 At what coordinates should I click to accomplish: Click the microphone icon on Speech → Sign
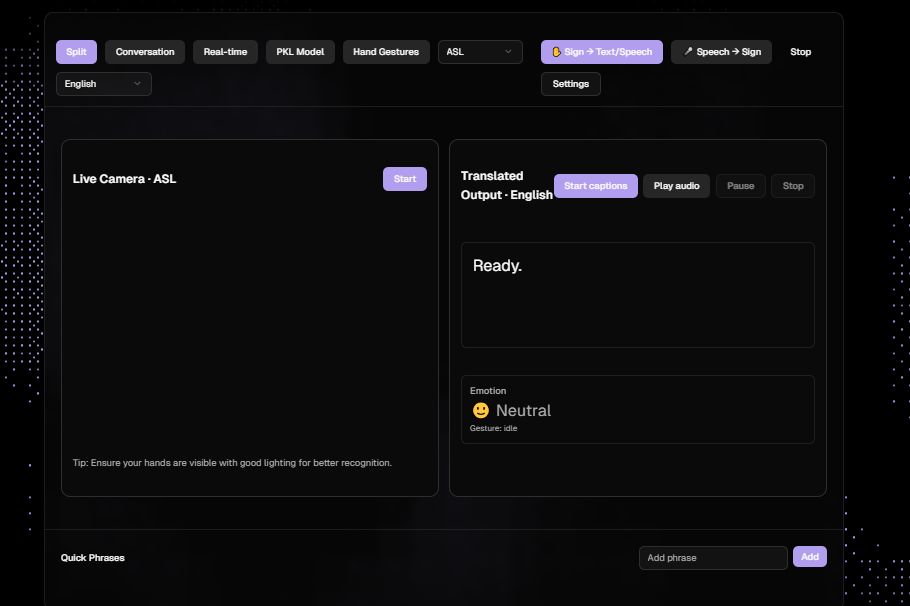coord(688,52)
